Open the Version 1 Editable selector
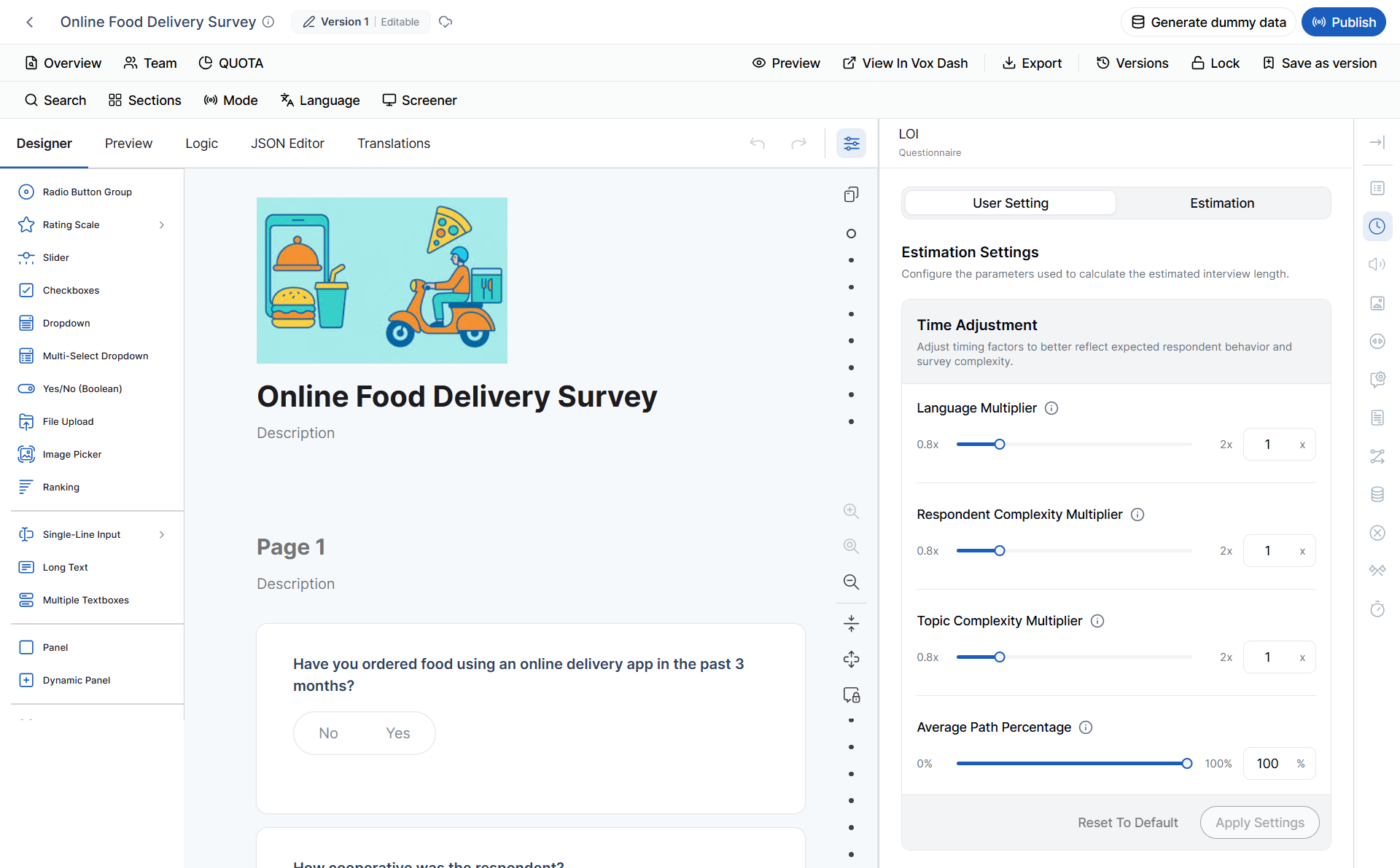Viewport: 1400px width, 868px height. 361,22
